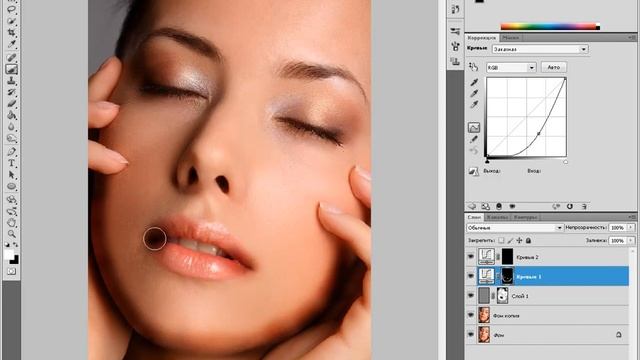The width and height of the screenshot is (640, 360).
Task: Switch to the Коррекция tab
Action: tap(482, 38)
